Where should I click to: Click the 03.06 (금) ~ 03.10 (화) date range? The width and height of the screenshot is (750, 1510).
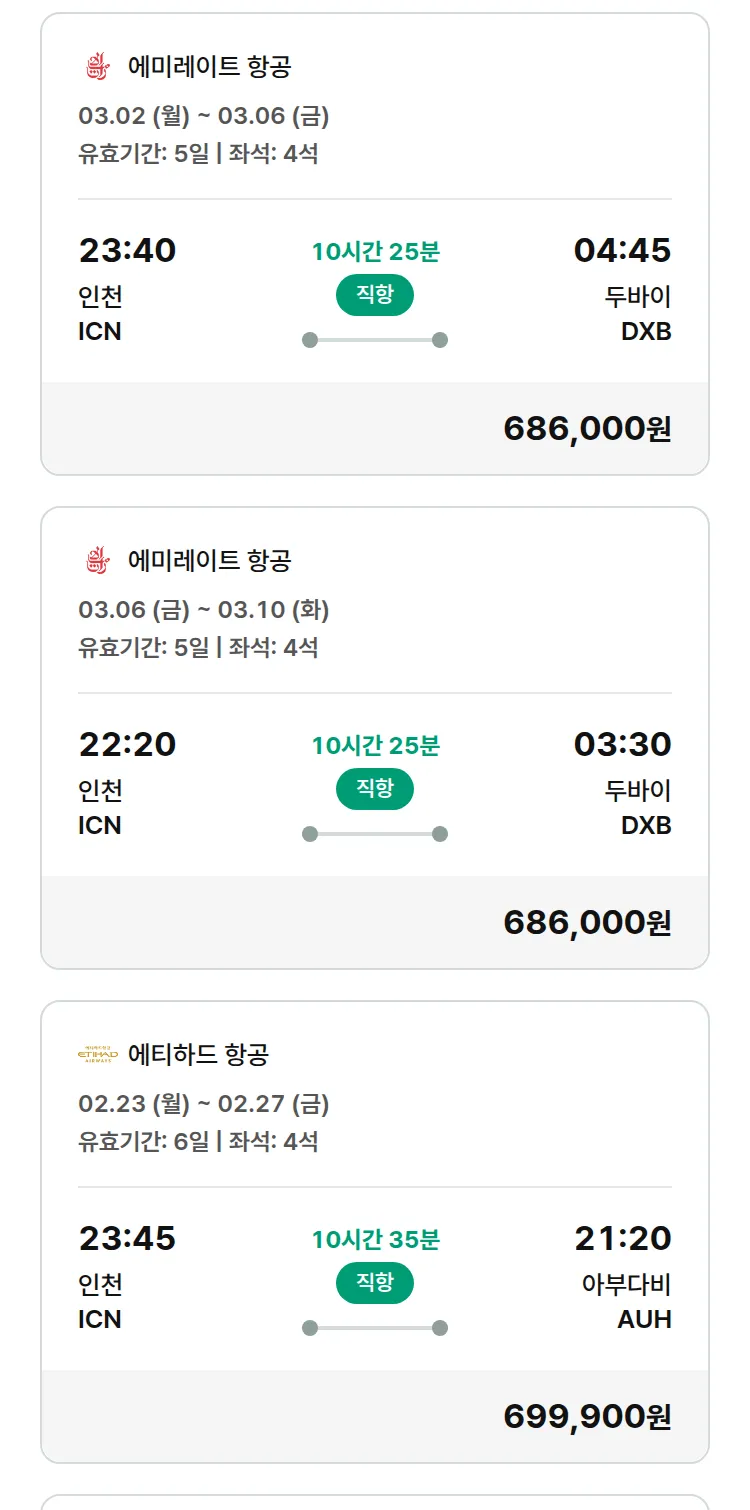point(204,610)
